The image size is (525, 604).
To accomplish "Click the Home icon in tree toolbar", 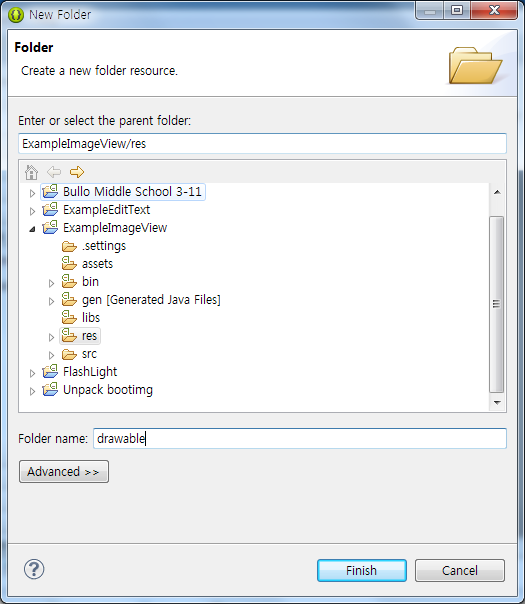I will click(x=31, y=172).
